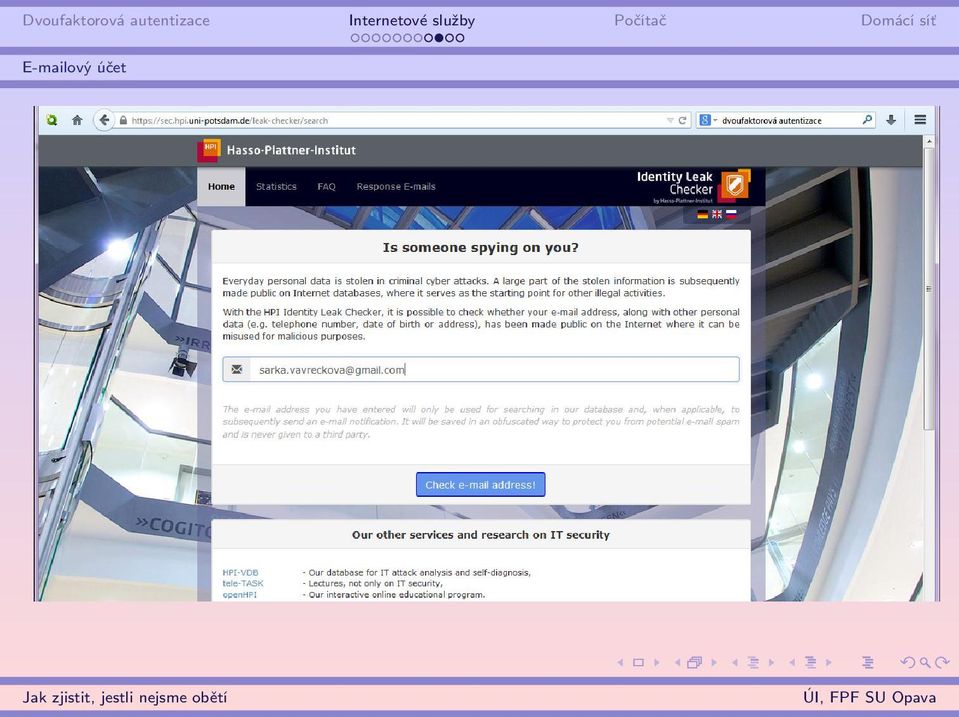Image resolution: width=959 pixels, height=717 pixels.
Task: Click heading Our other services and research
Action: tap(481, 535)
